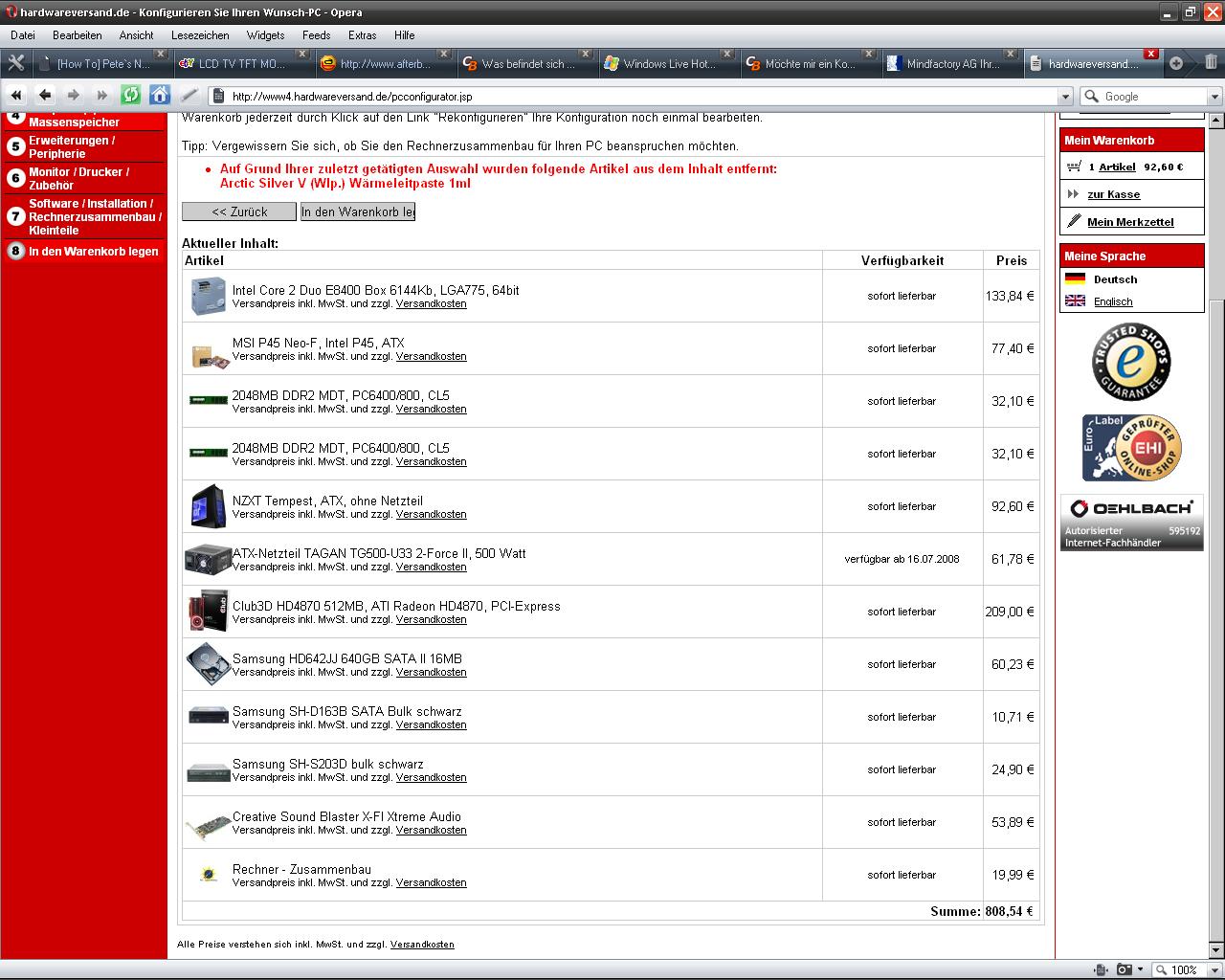Click the forward arrow button
This screenshot has width=1225, height=980.
coord(74,96)
